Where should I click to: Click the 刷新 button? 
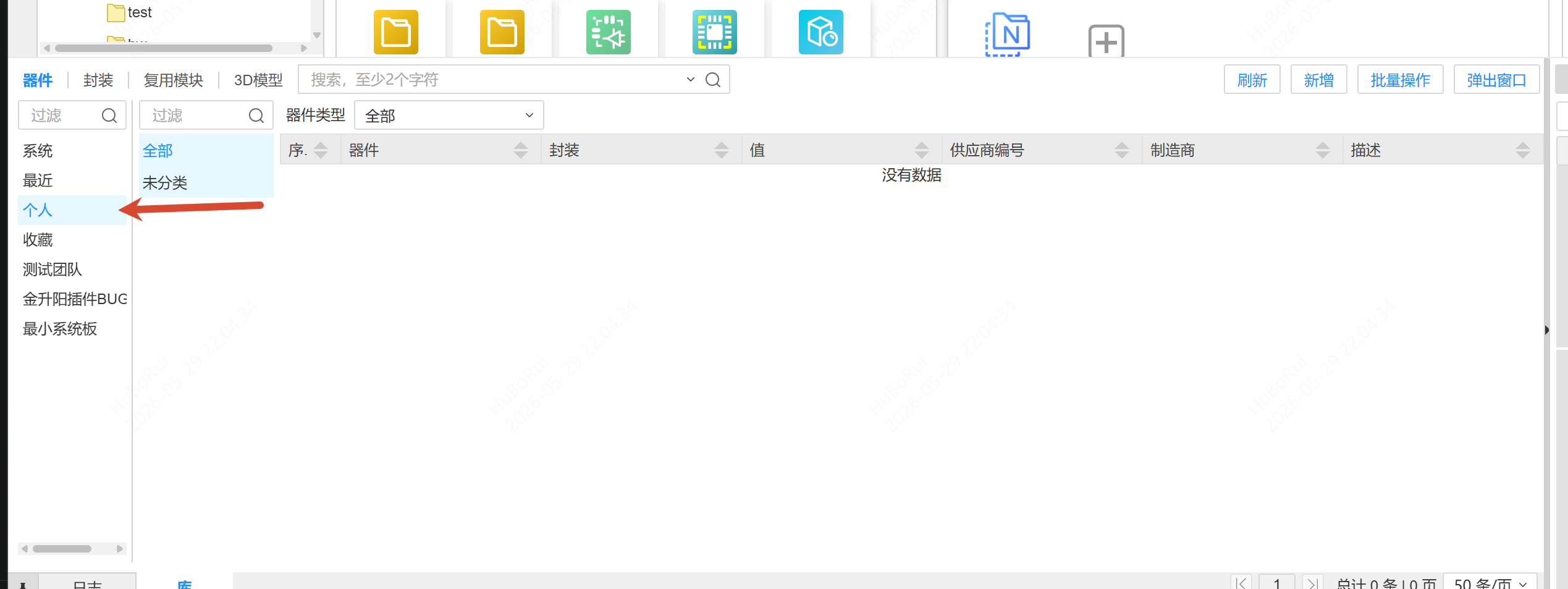(x=1252, y=80)
